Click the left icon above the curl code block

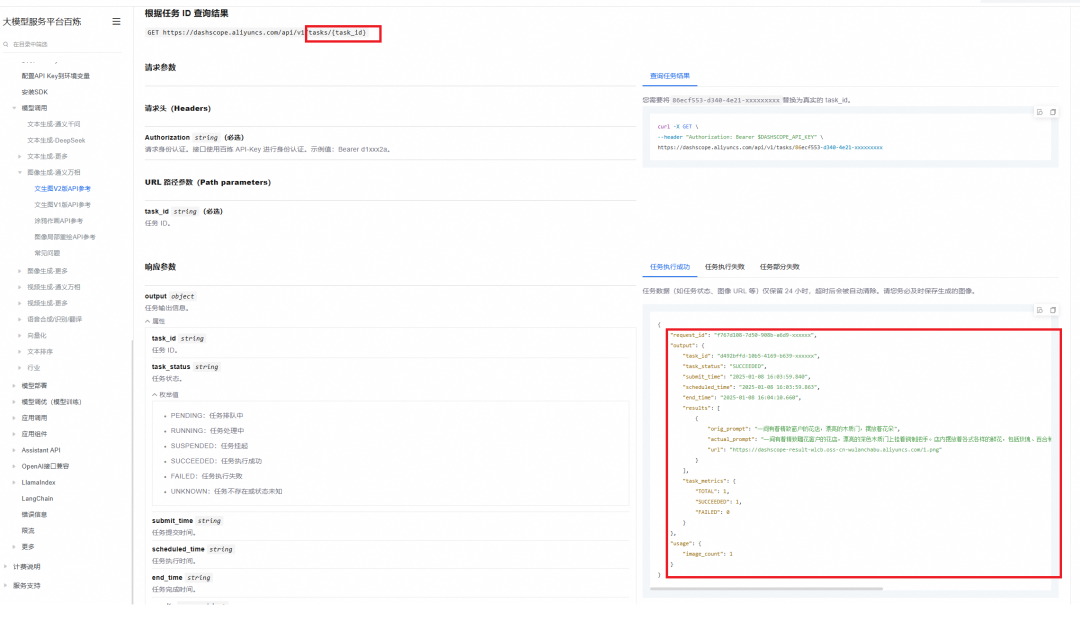(x=1040, y=112)
